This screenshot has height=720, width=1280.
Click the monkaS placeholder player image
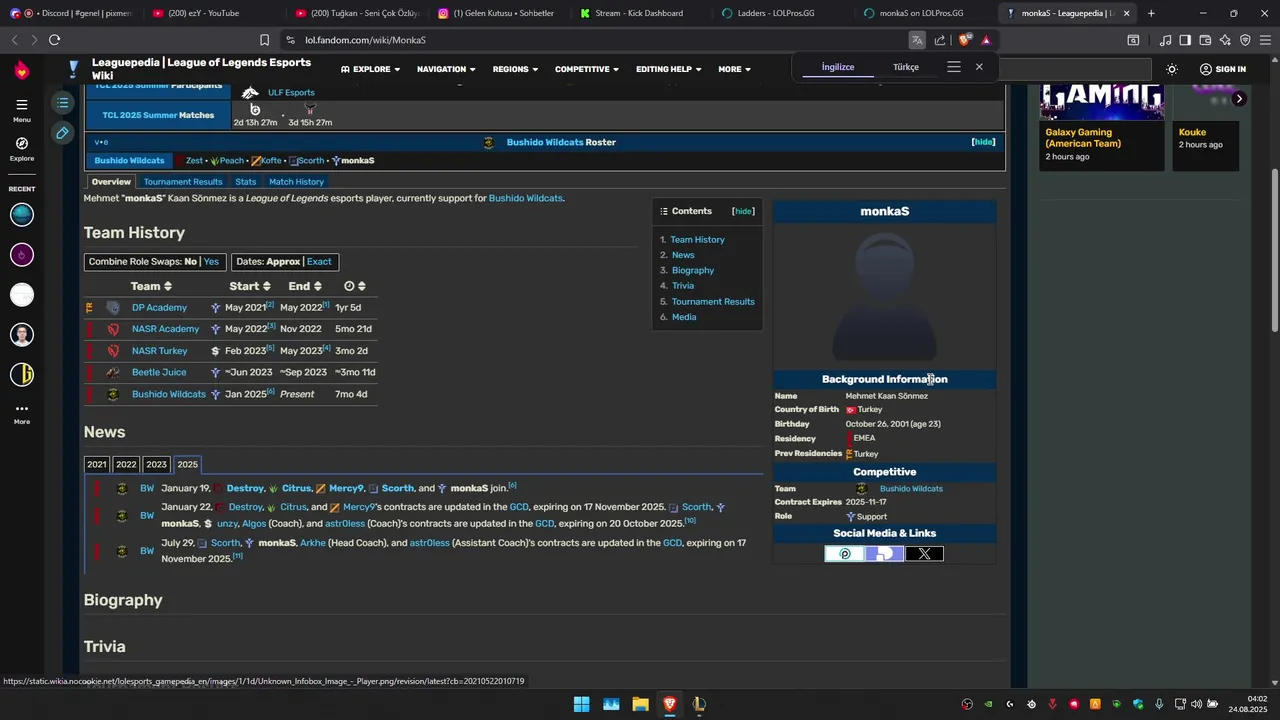pyautogui.click(x=884, y=297)
